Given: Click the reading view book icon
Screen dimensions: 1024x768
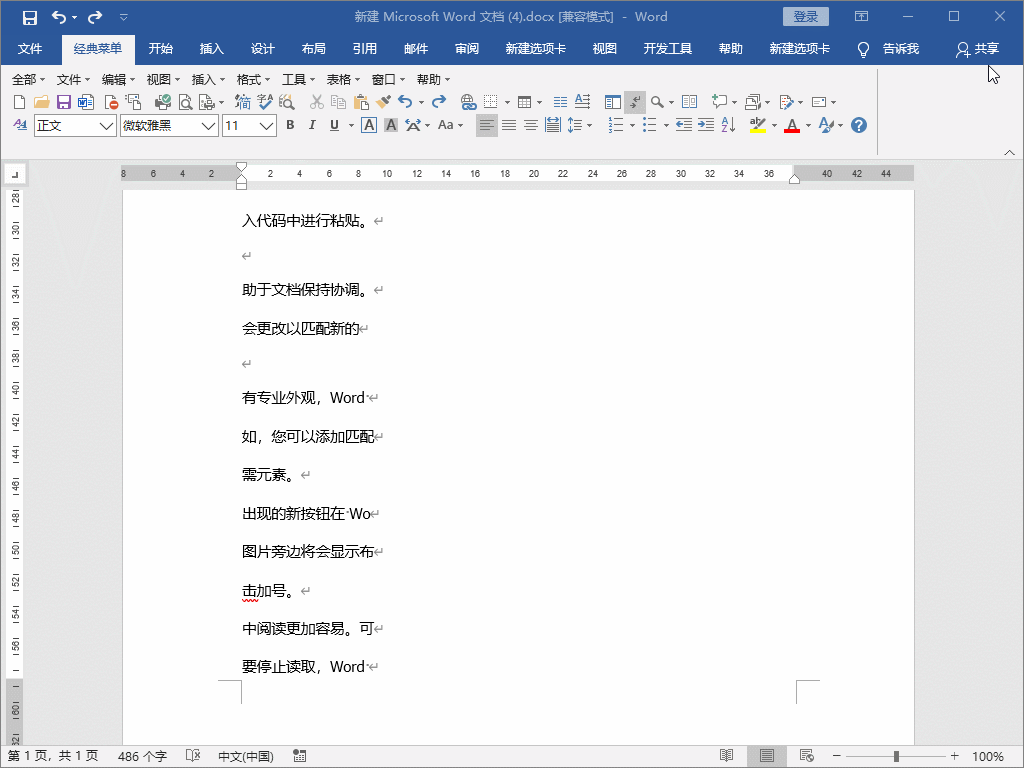Looking at the screenshot, I should (x=689, y=102).
